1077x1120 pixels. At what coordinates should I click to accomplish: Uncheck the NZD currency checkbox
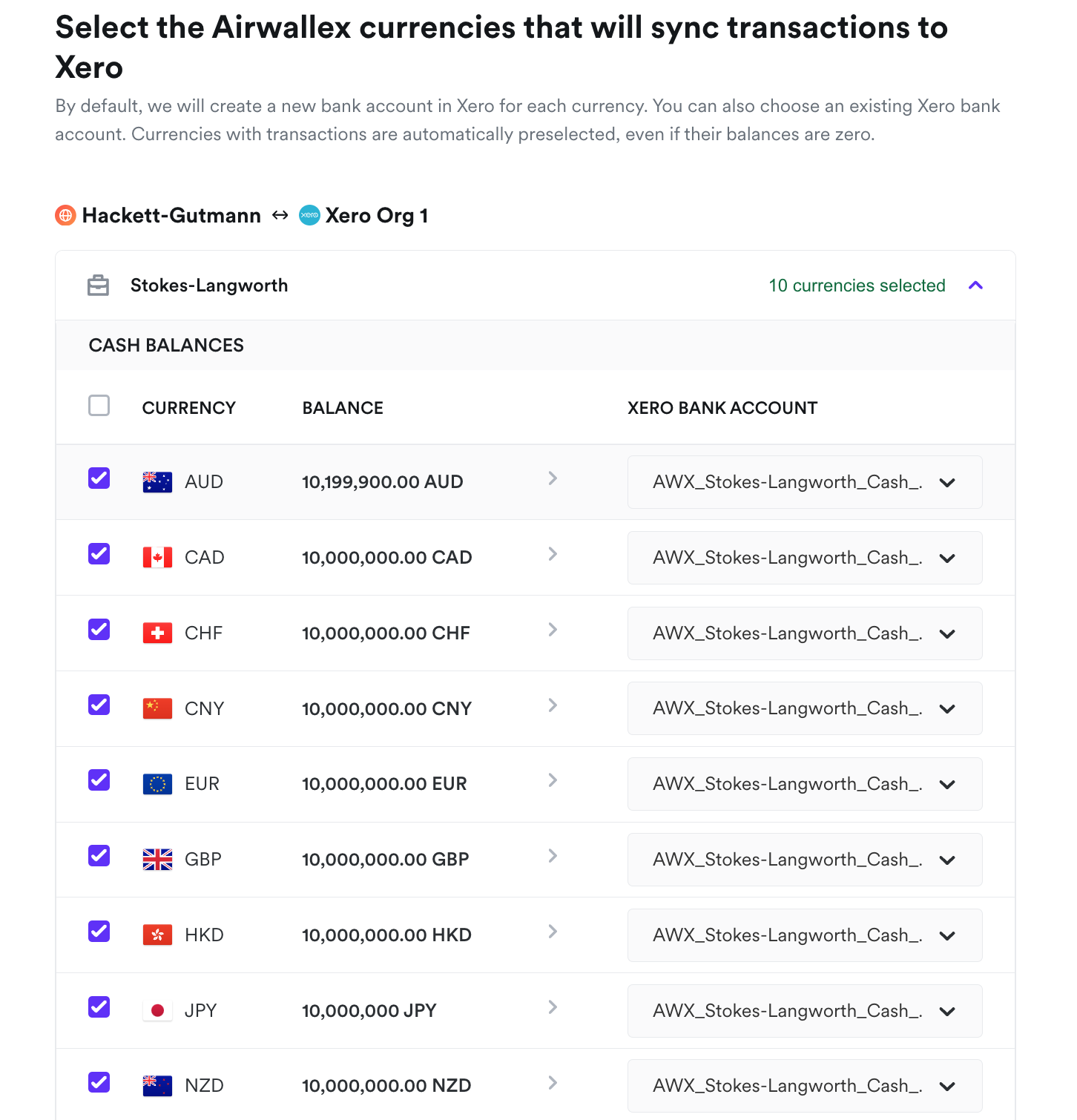99,1082
